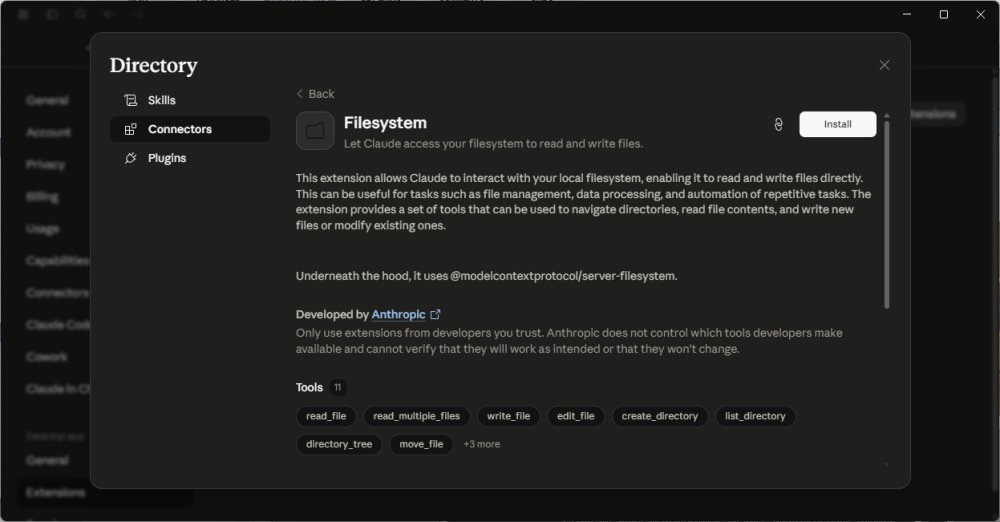Viewport: 1000px width, 522px height.
Task: Open the Skills section in Directory
Action: pyautogui.click(x=189, y=100)
